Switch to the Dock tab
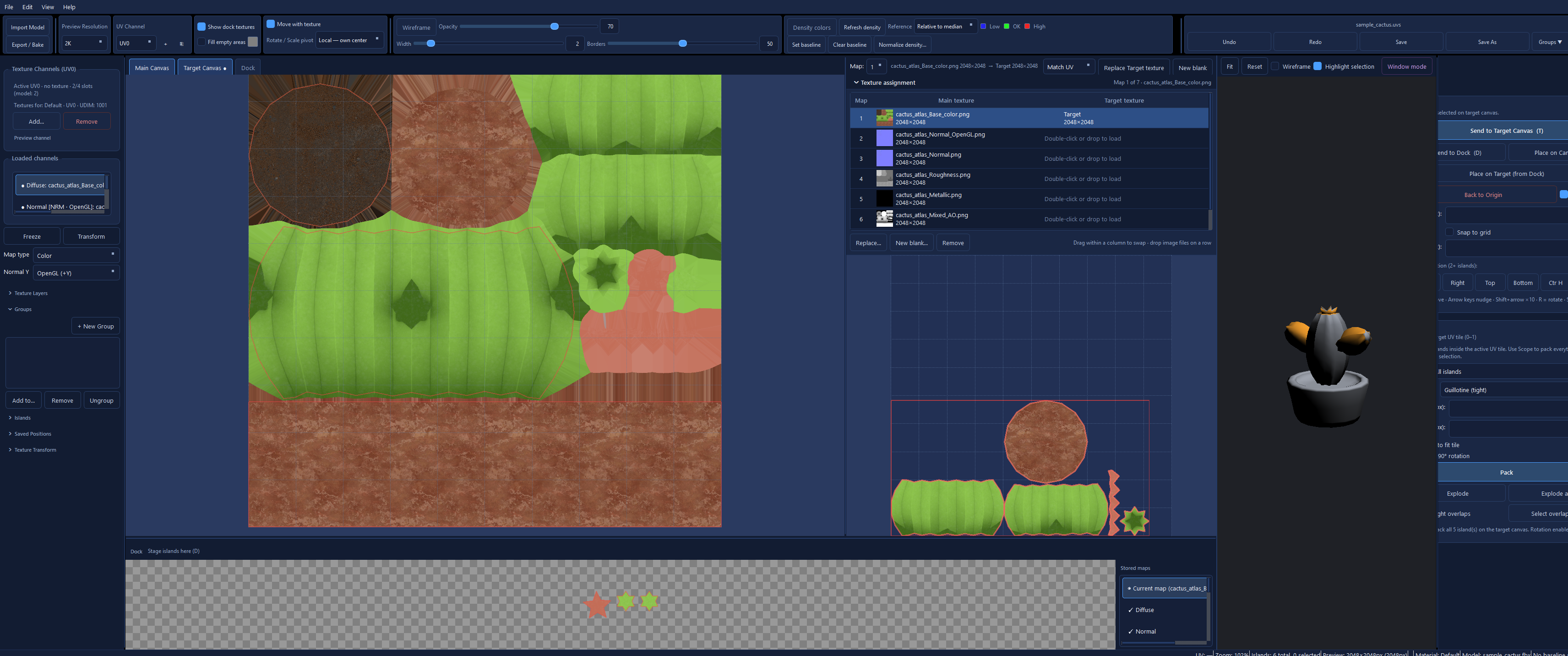 (248, 68)
